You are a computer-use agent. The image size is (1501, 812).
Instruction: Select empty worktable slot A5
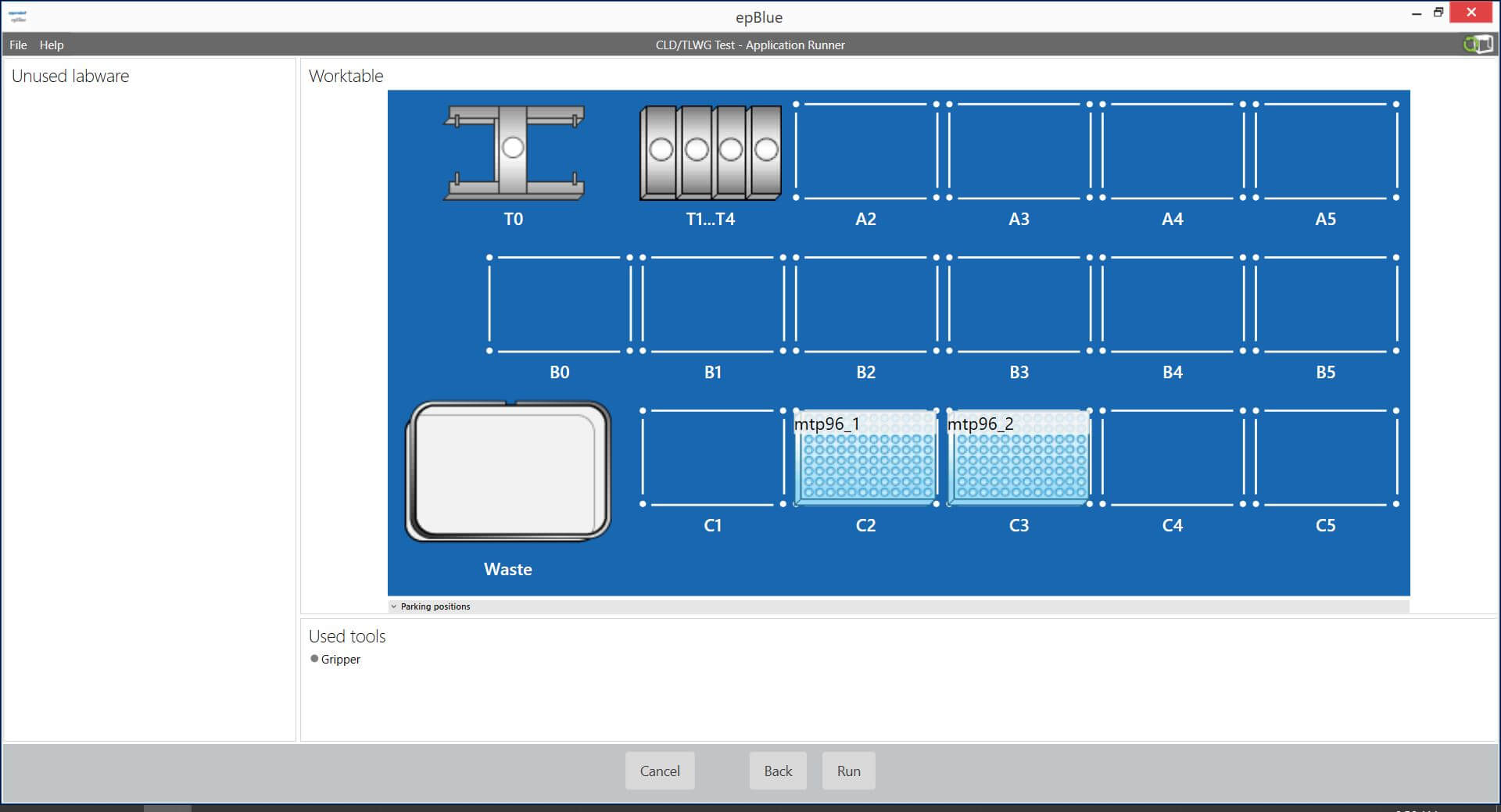point(1325,151)
